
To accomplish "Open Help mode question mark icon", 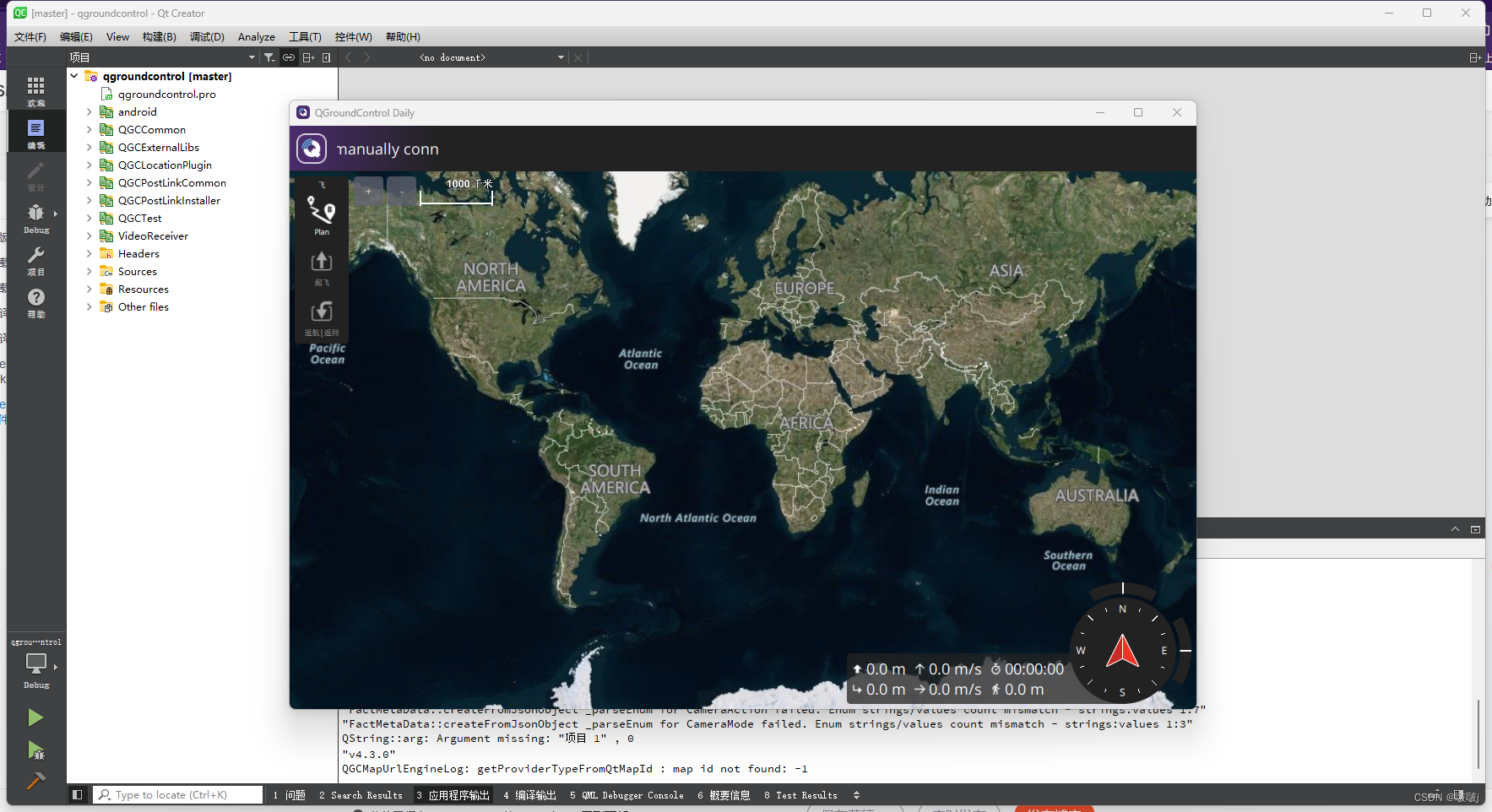I will pos(35,301).
